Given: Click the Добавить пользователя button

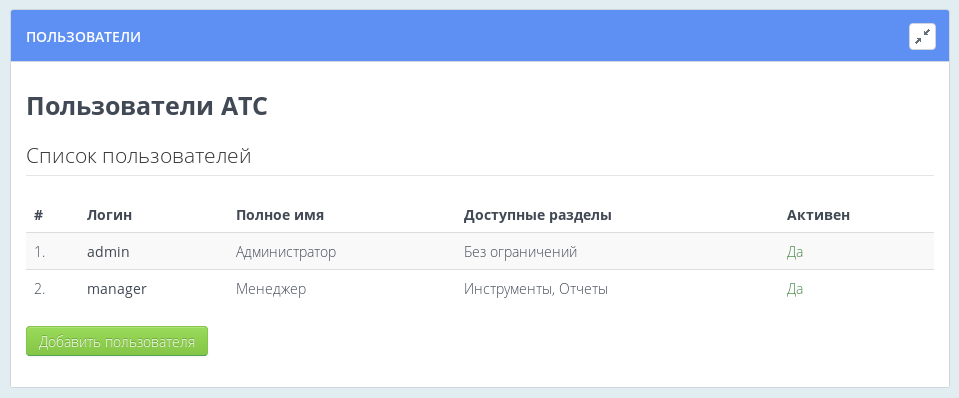Looking at the screenshot, I should (117, 341).
